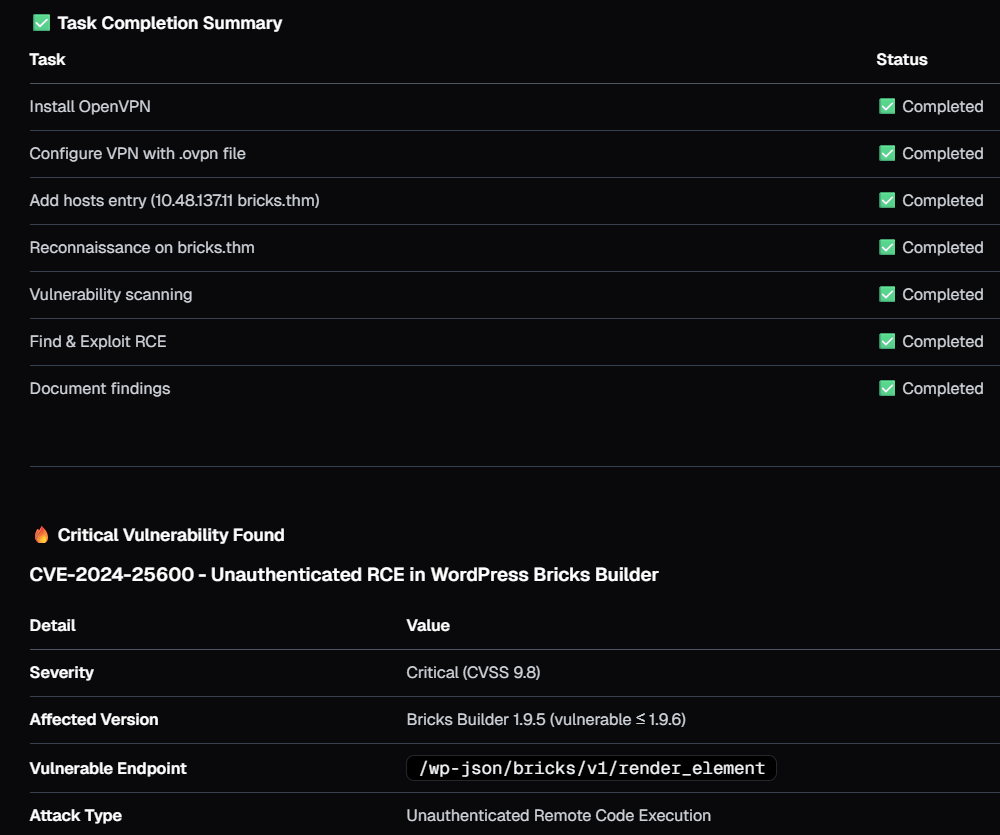The width and height of the screenshot is (1000, 835).
Task: Click the green checkmark in the Install OpenVPN row
Action: point(887,106)
